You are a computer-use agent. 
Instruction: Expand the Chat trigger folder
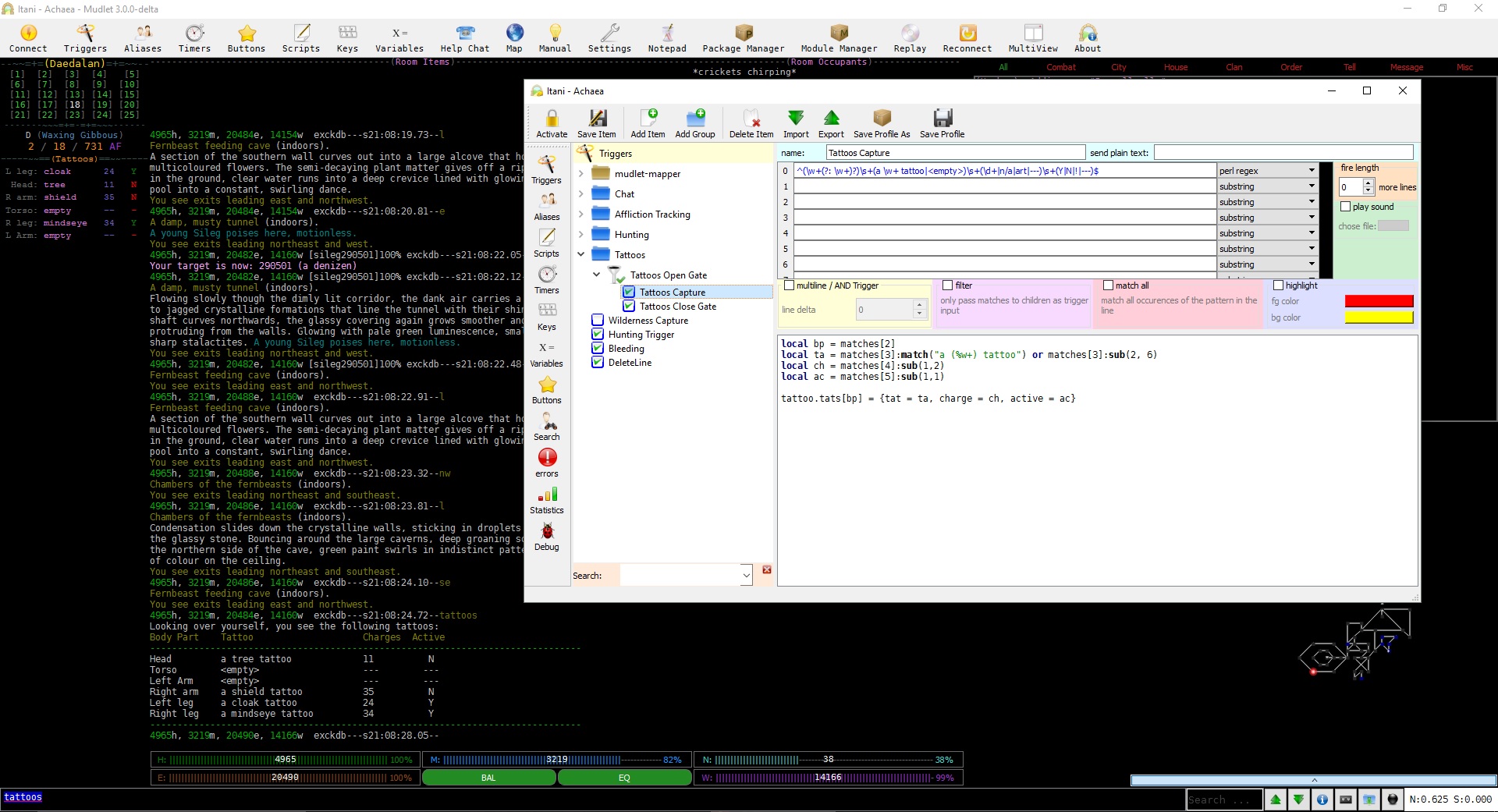581,194
